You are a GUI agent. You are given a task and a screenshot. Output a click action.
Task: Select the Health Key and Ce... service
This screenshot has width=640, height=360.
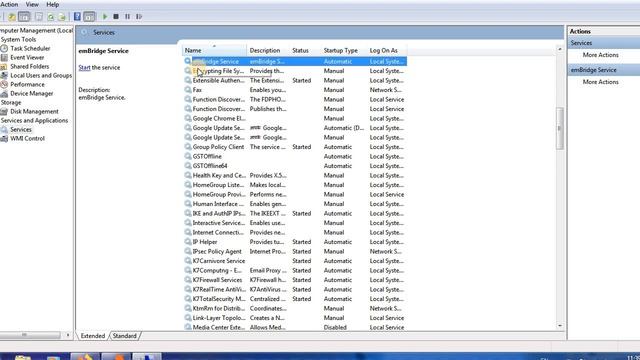point(295,176)
